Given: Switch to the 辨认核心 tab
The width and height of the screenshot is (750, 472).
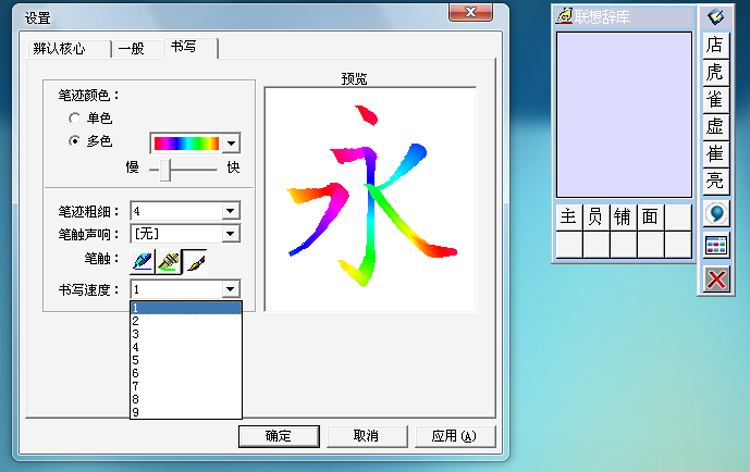Looking at the screenshot, I should 58,49.
